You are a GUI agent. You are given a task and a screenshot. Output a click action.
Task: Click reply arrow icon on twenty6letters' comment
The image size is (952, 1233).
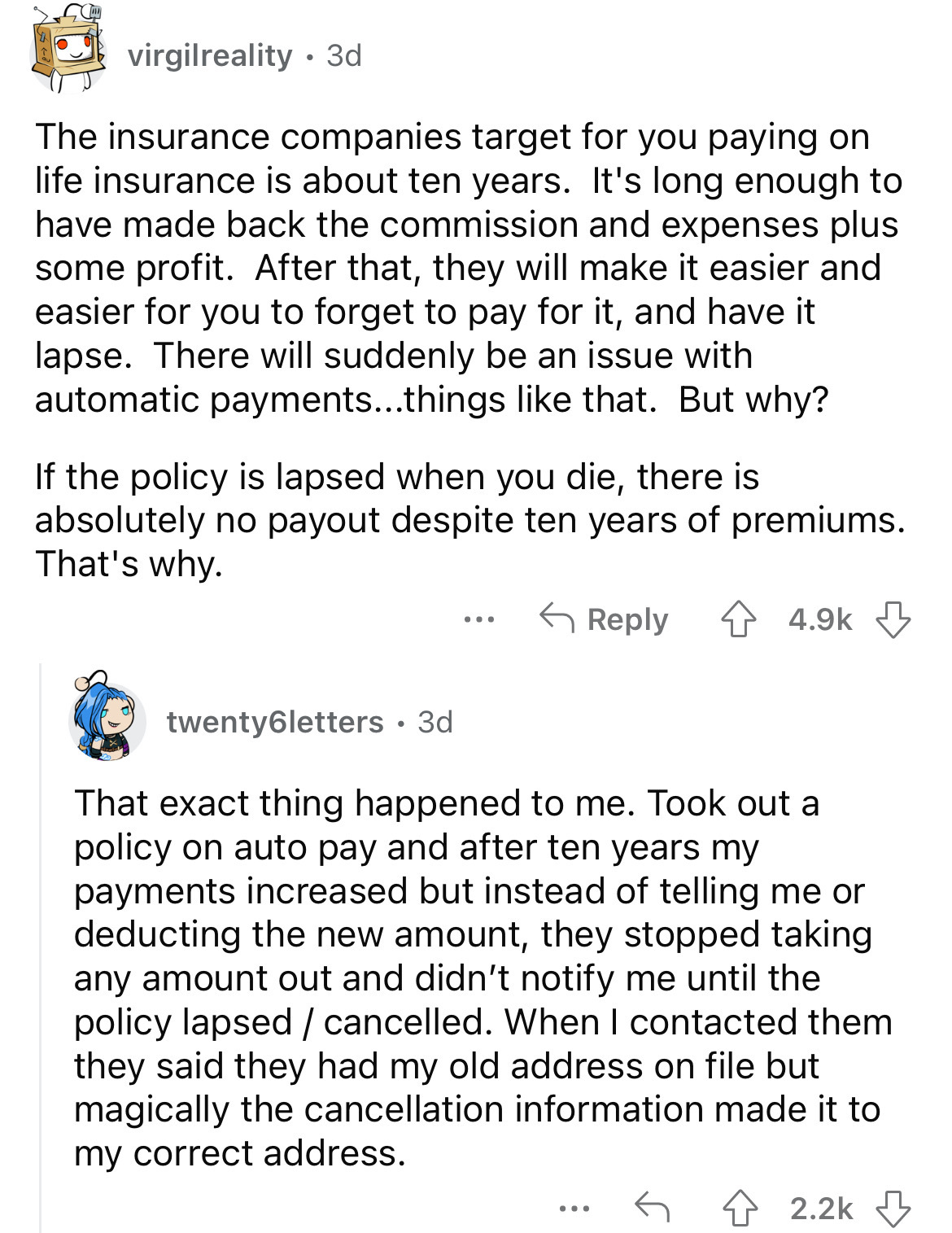pos(652,1208)
